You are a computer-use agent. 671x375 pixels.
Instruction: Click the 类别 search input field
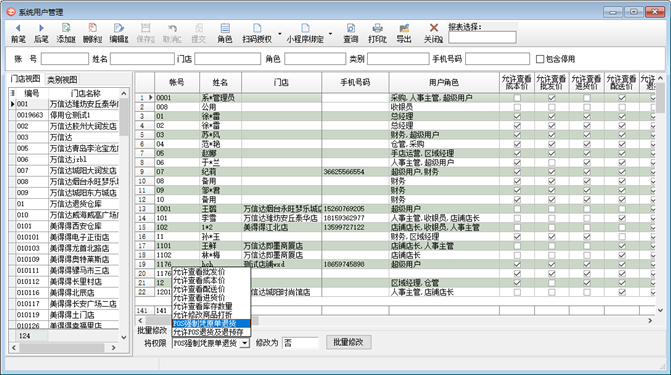tap(398, 59)
